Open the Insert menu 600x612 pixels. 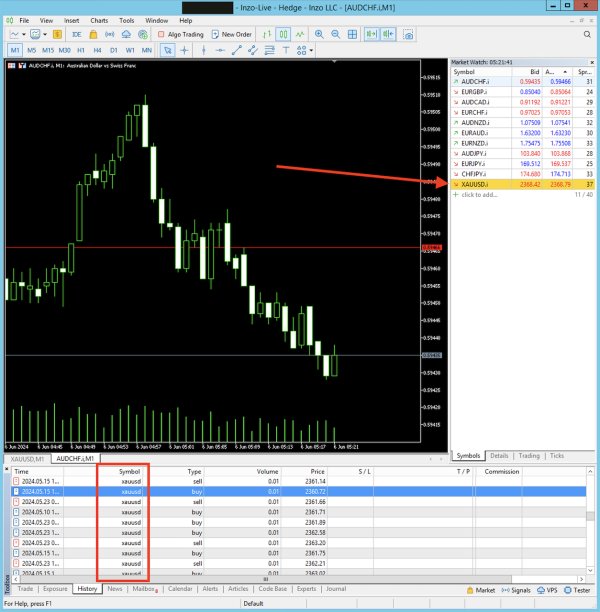click(x=71, y=20)
